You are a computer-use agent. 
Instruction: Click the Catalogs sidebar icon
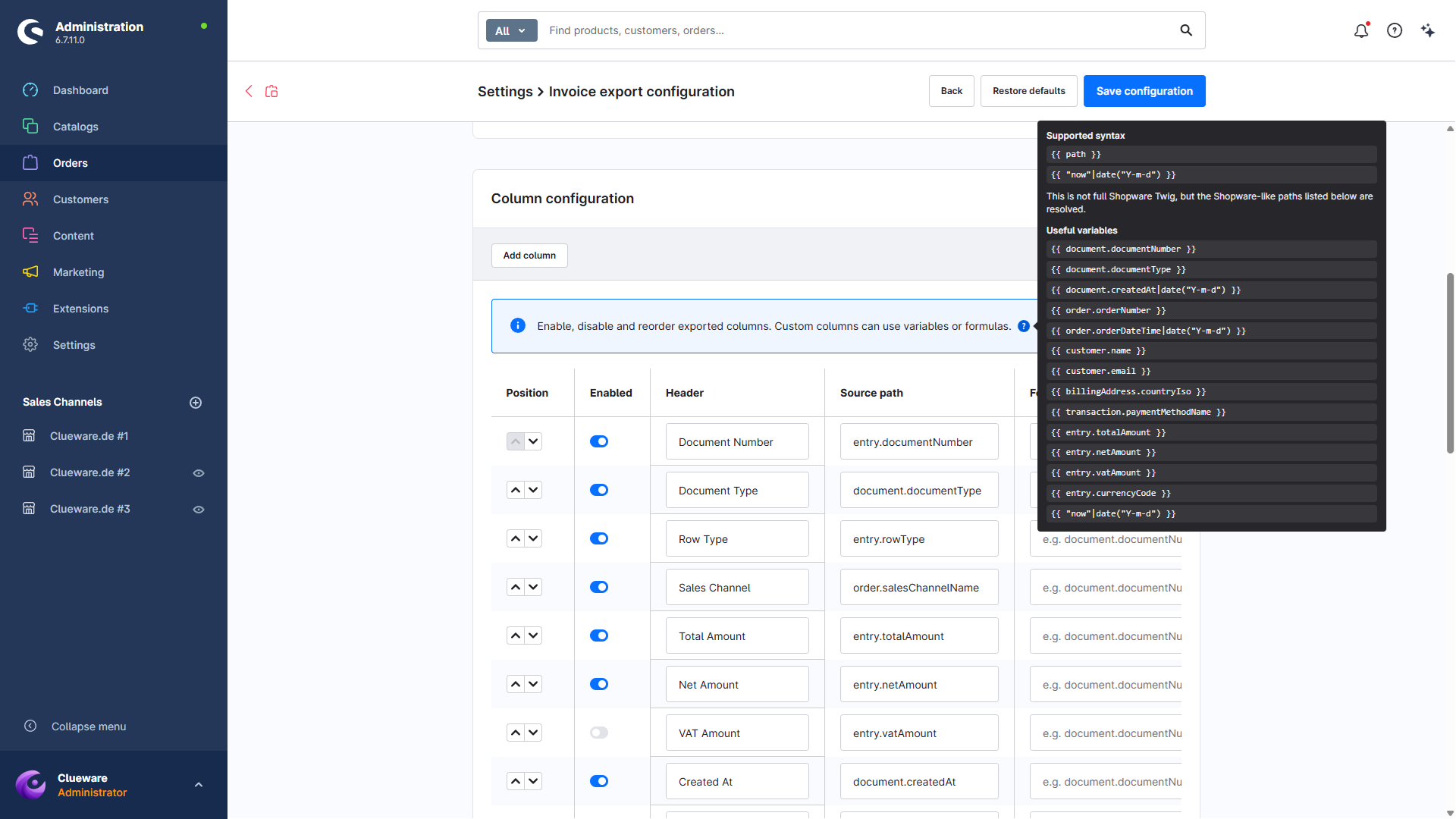pyautogui.click(x=30, y=127)
